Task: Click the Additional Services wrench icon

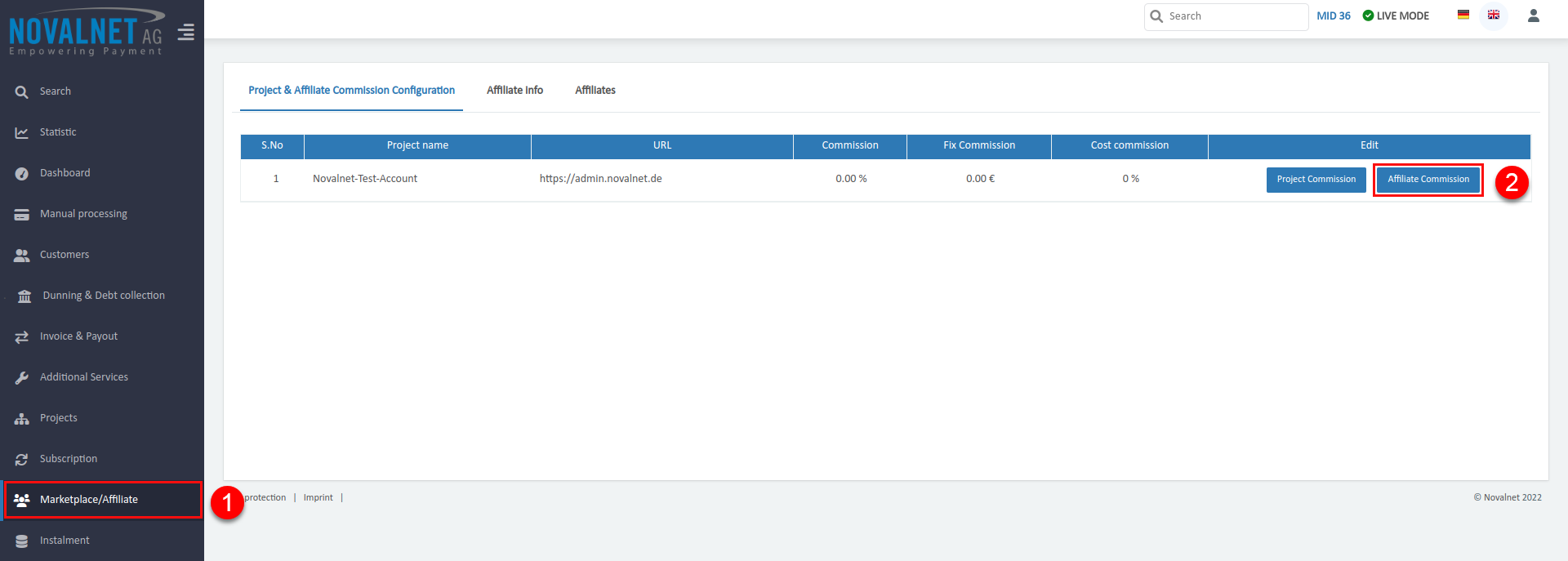Action: [22, 377]
